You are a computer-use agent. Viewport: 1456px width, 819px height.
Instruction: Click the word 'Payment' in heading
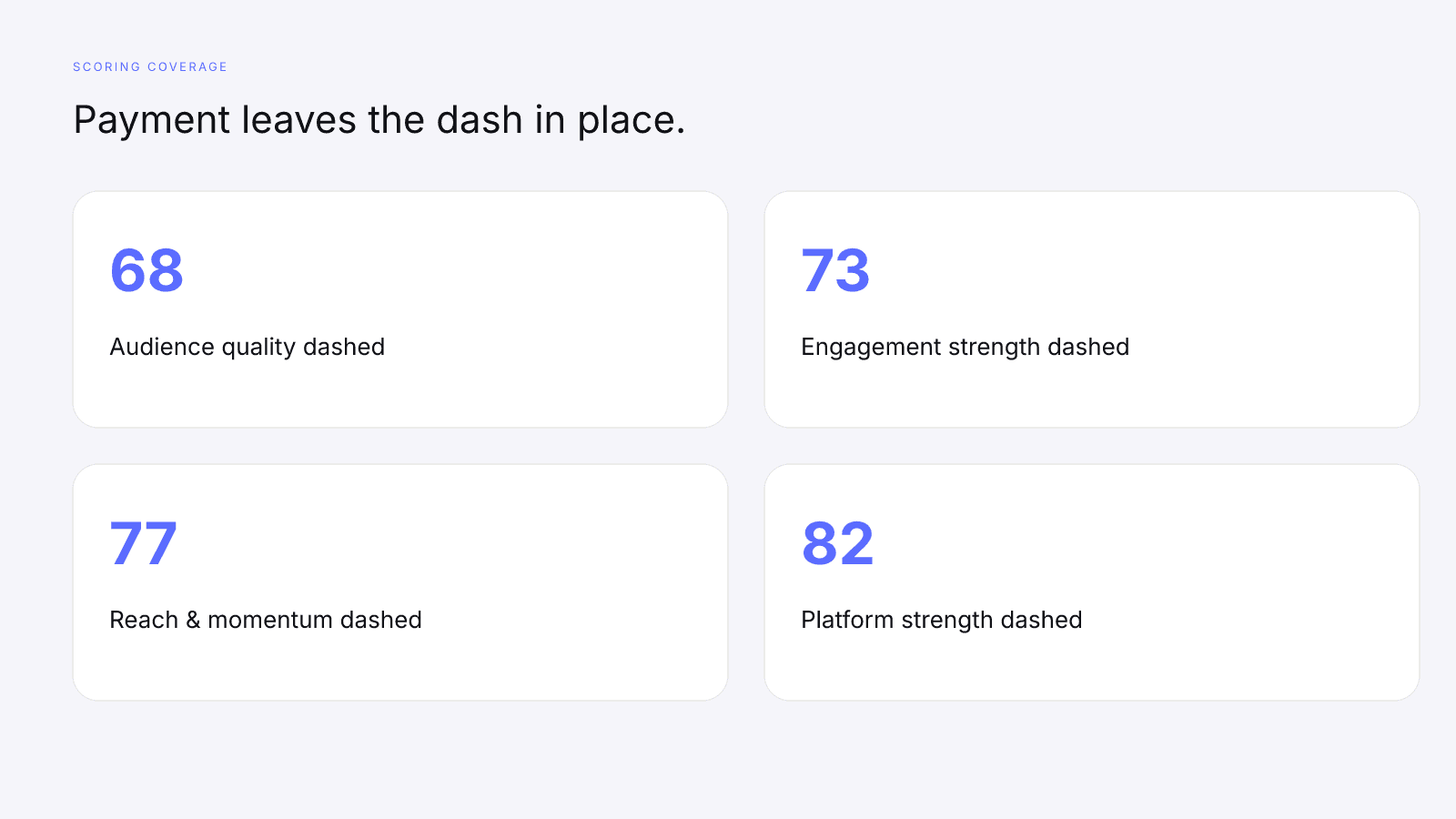[x=152, y=121]
